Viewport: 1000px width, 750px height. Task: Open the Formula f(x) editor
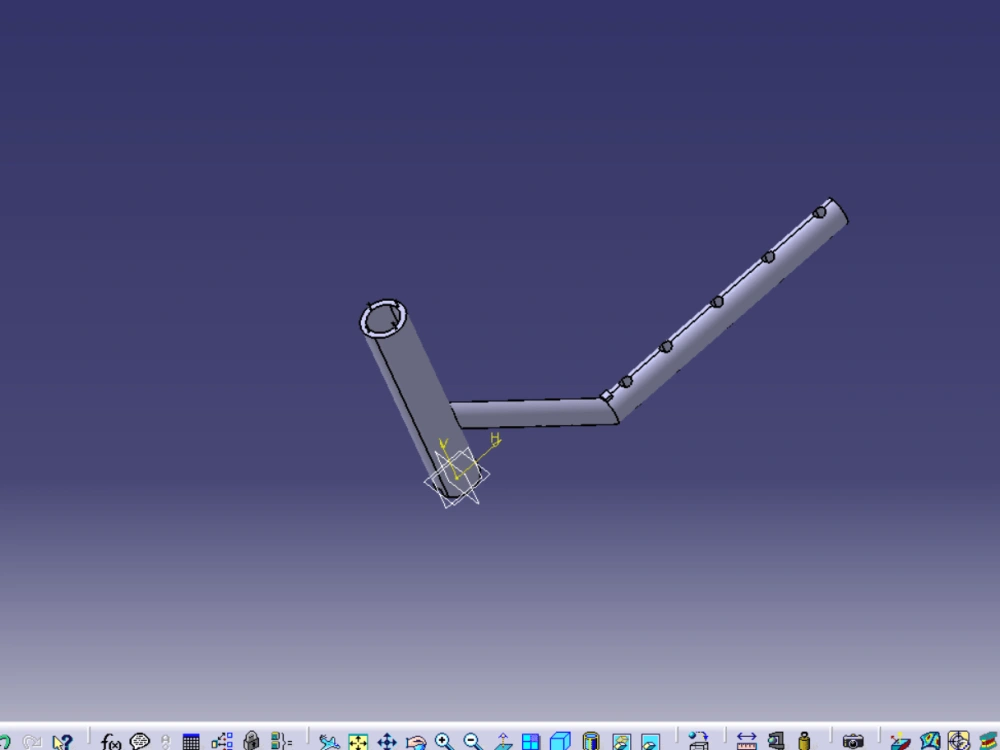pyautogui.click(x=111, y=742)
